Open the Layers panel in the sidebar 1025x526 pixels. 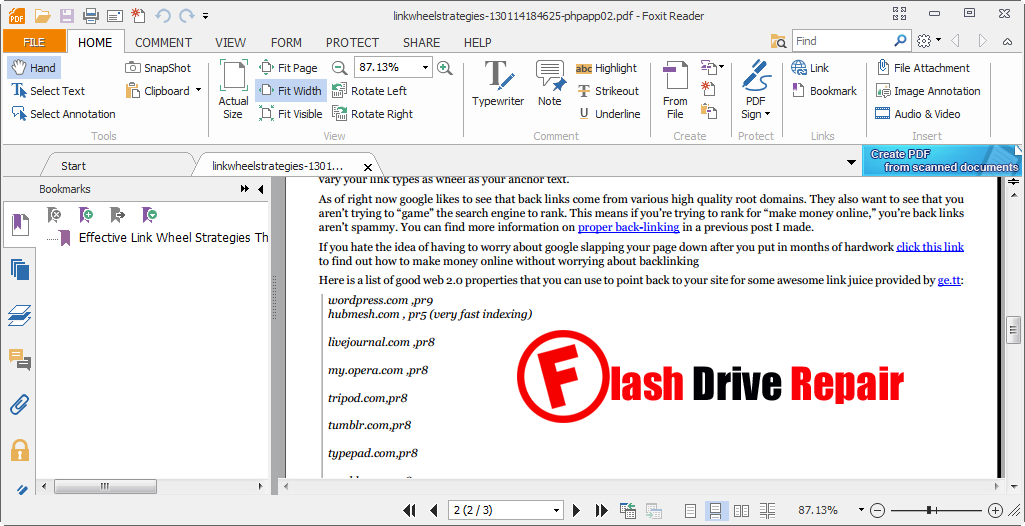point(20,316)
